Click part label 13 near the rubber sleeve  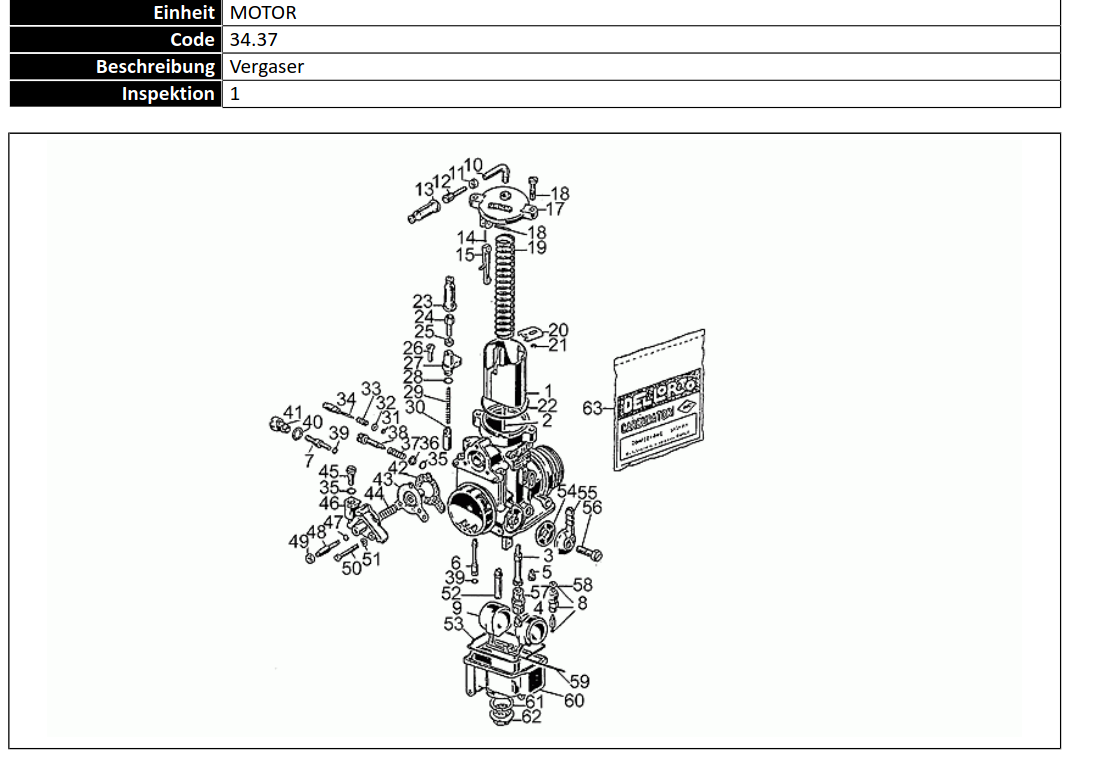[x=424, y=190]
